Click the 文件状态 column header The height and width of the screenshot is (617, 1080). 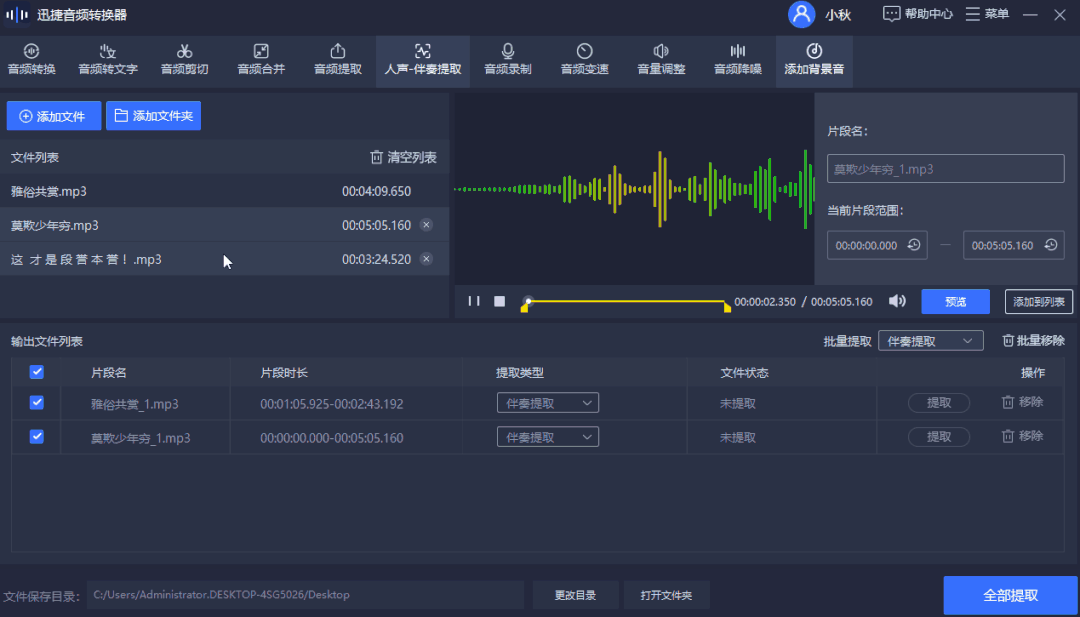[x=745, y=373]
